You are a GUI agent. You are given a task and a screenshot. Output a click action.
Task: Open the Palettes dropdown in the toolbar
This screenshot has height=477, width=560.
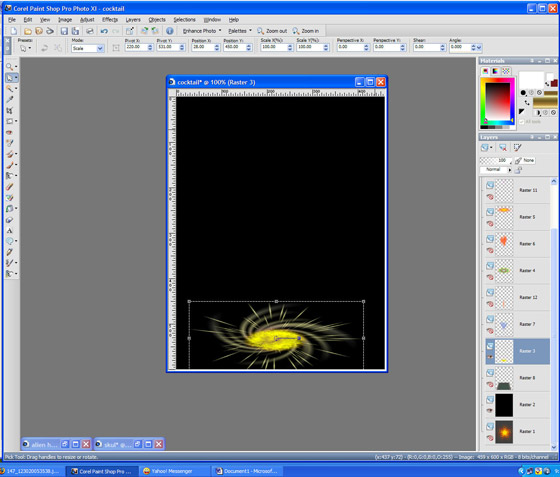[x=240, y=31]
